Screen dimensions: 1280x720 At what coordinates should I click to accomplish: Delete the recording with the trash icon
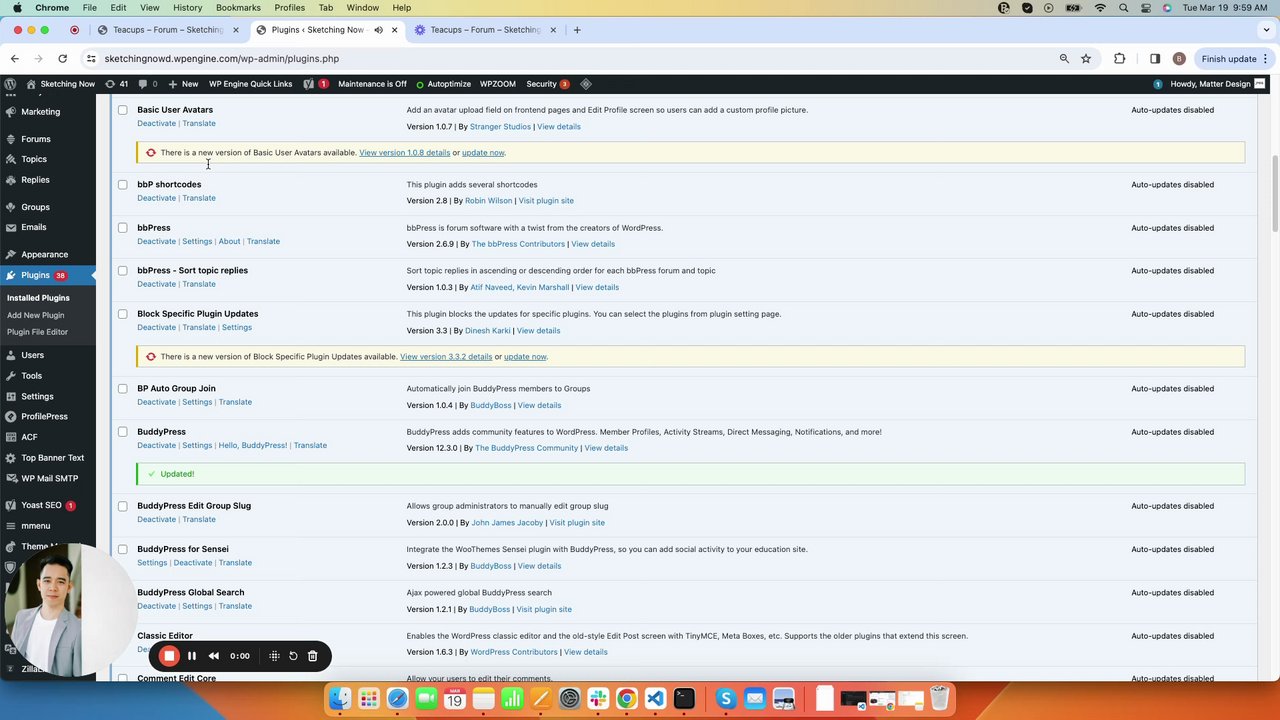pos(312,656)
